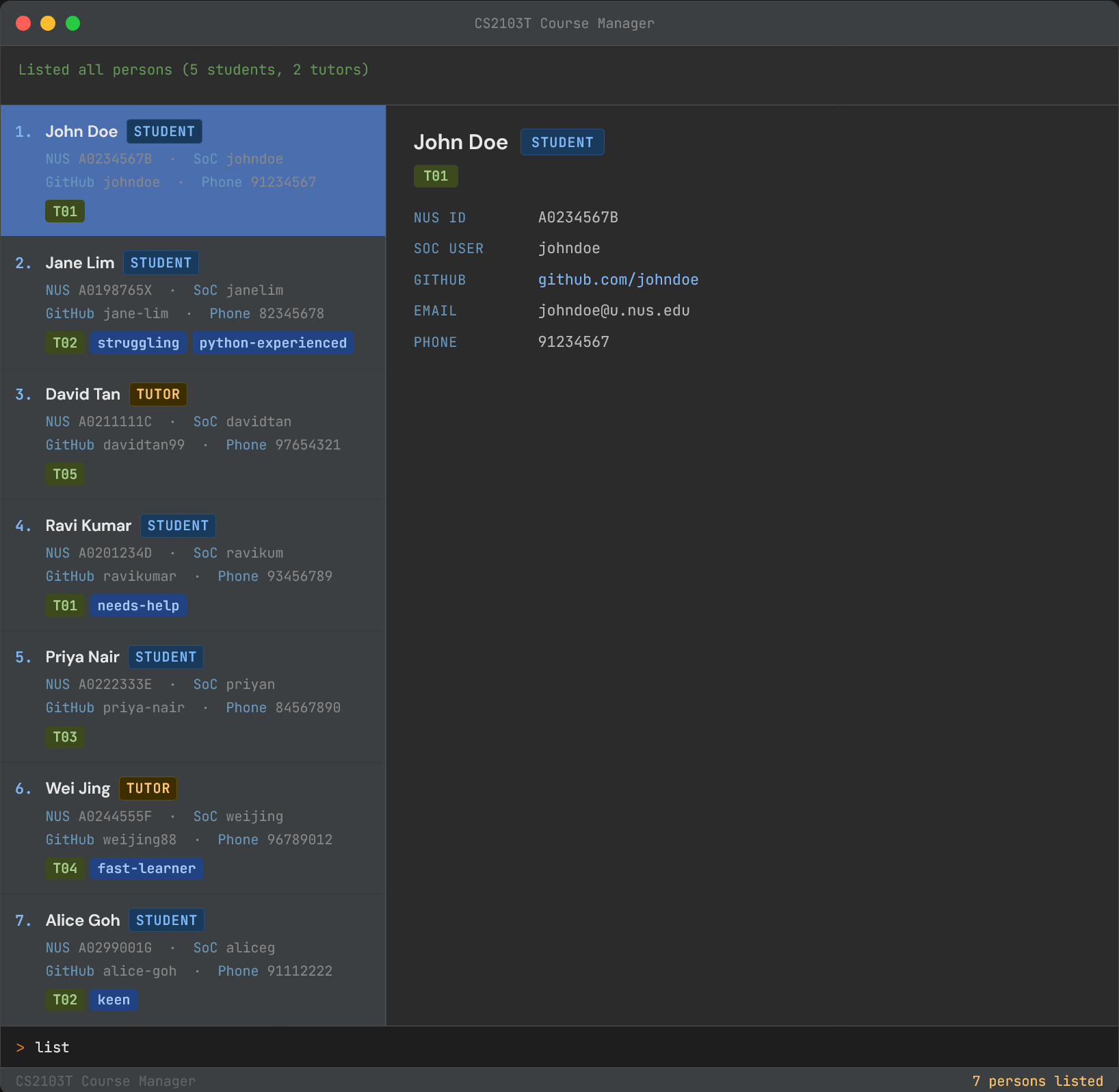Click the STUDENT badge in detail panel
This screenshot has width=1119, height=1092.
point(562,142)
